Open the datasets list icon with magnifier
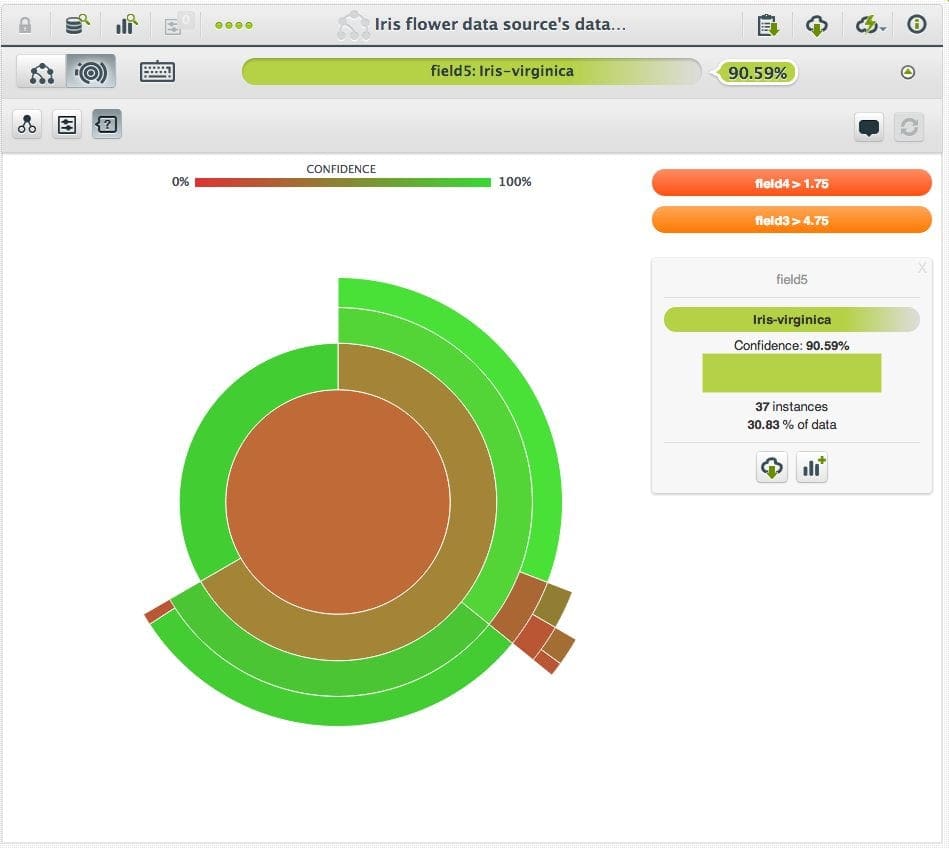Viewport: 949px width, 848px height. [x=75, y=25]
